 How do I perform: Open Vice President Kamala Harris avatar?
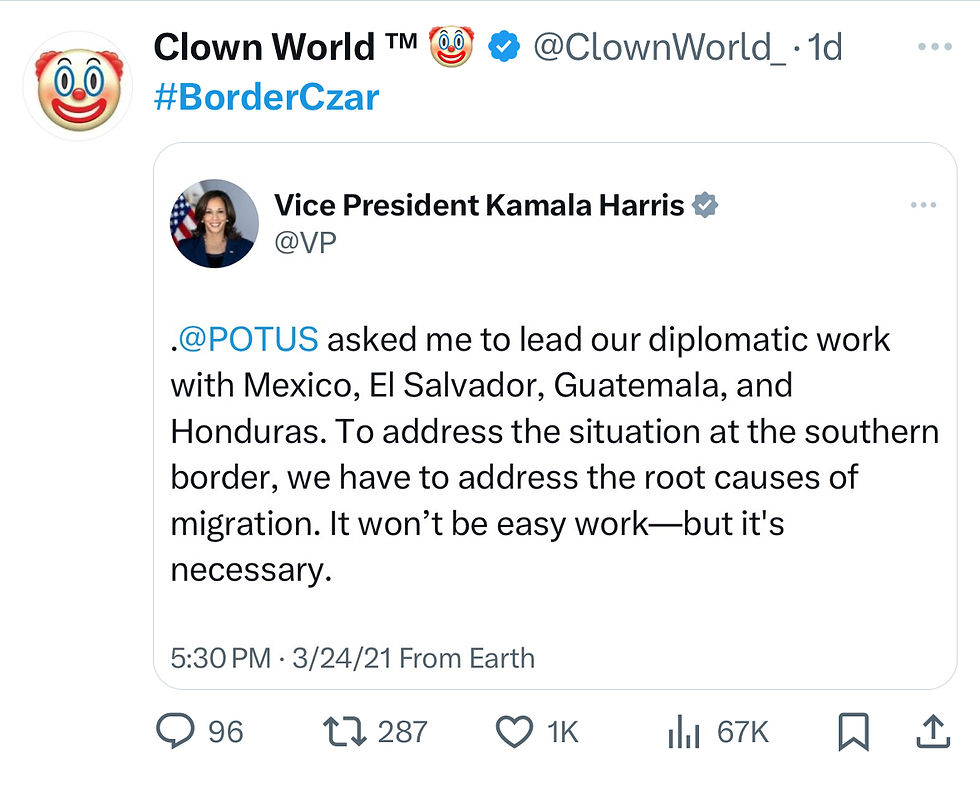coord(215,223)
